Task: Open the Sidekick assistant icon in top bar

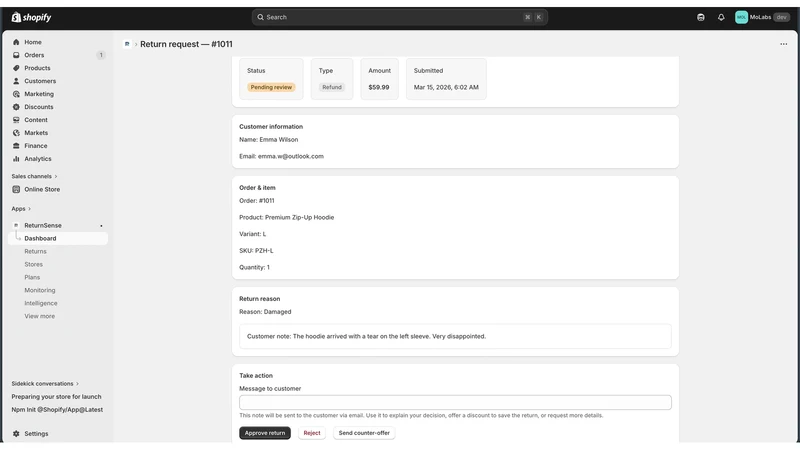Action: tap(701, 17)
